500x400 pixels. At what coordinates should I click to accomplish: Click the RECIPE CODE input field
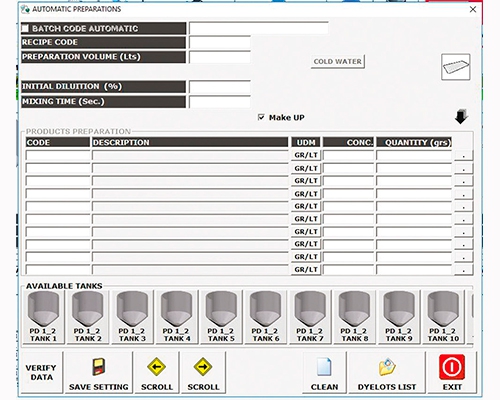(220, 43)
